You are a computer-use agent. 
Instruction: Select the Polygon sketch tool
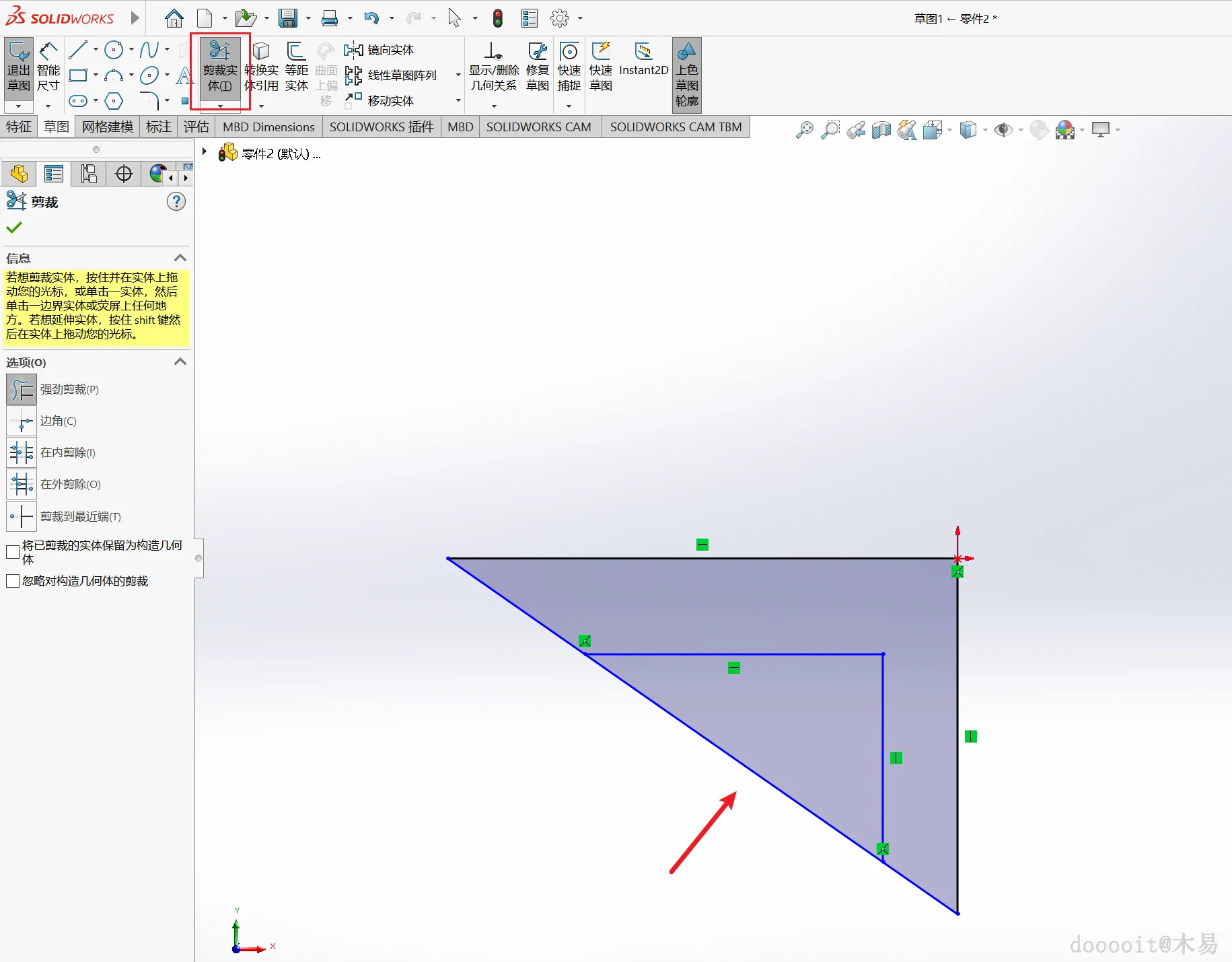click(114, 101)
